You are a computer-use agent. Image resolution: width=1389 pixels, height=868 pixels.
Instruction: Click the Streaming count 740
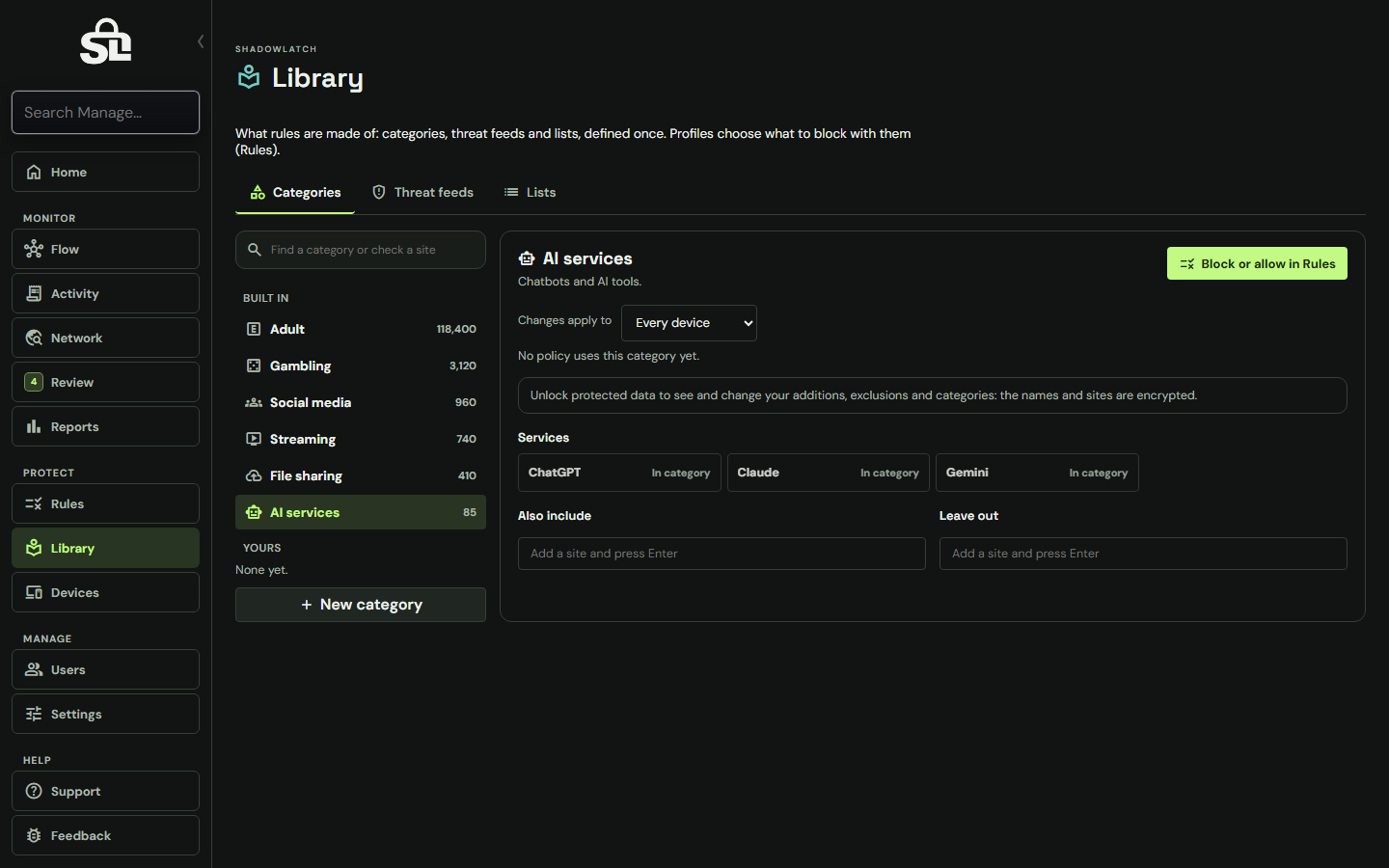tap(467, 439)
